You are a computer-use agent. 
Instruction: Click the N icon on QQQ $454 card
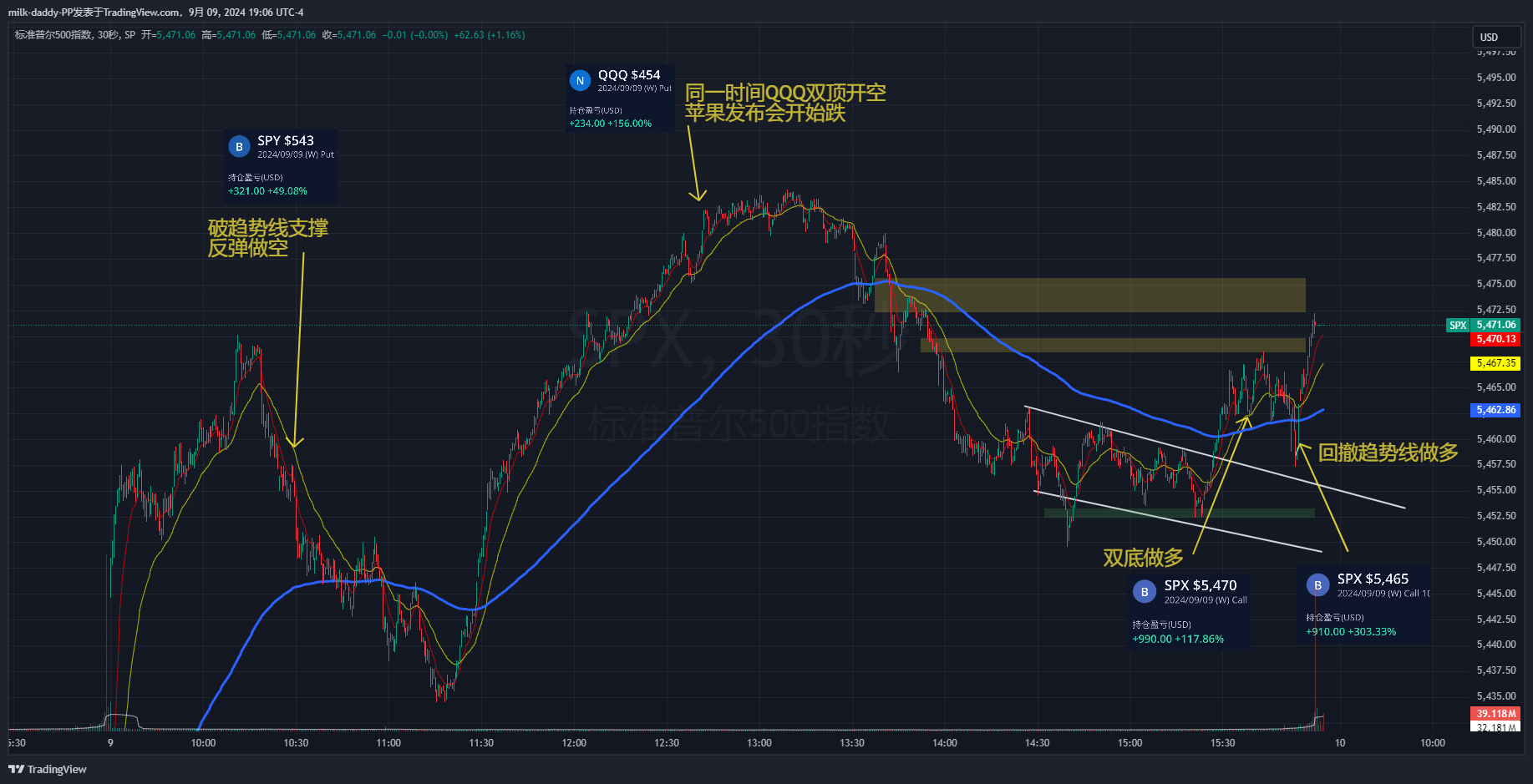click(580, 81)
